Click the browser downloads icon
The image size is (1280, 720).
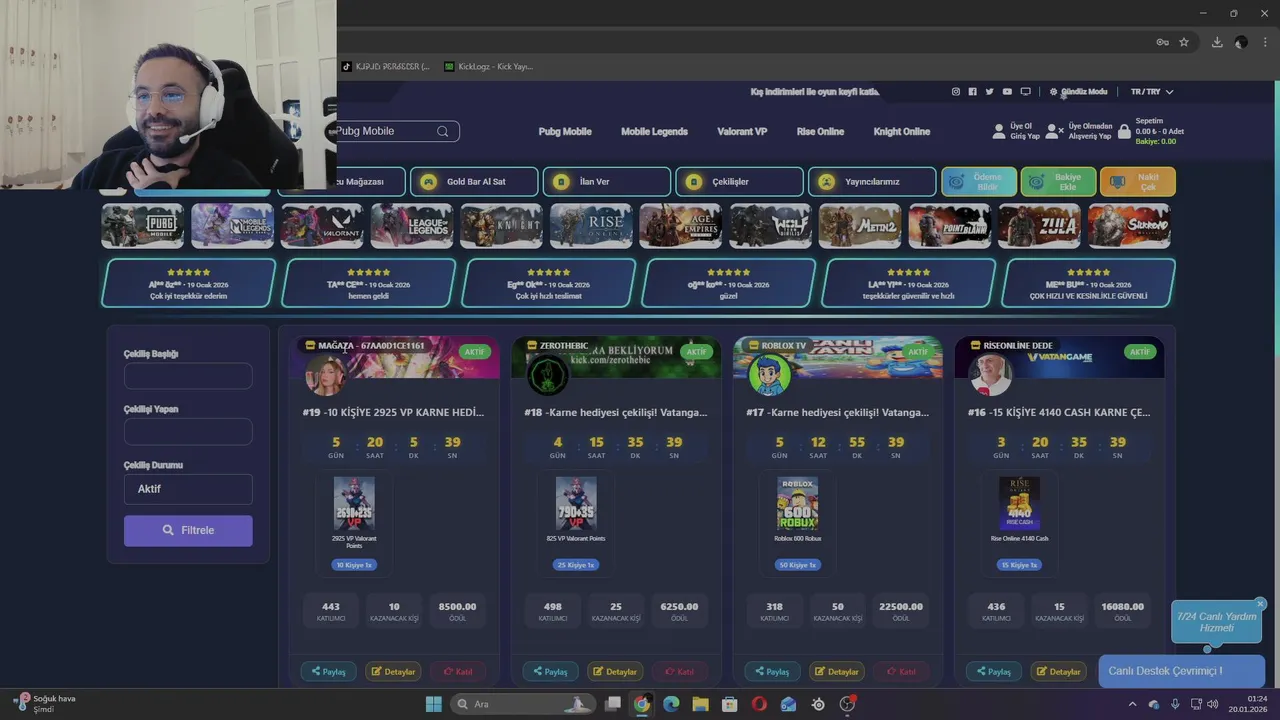tap(1217, 42)
